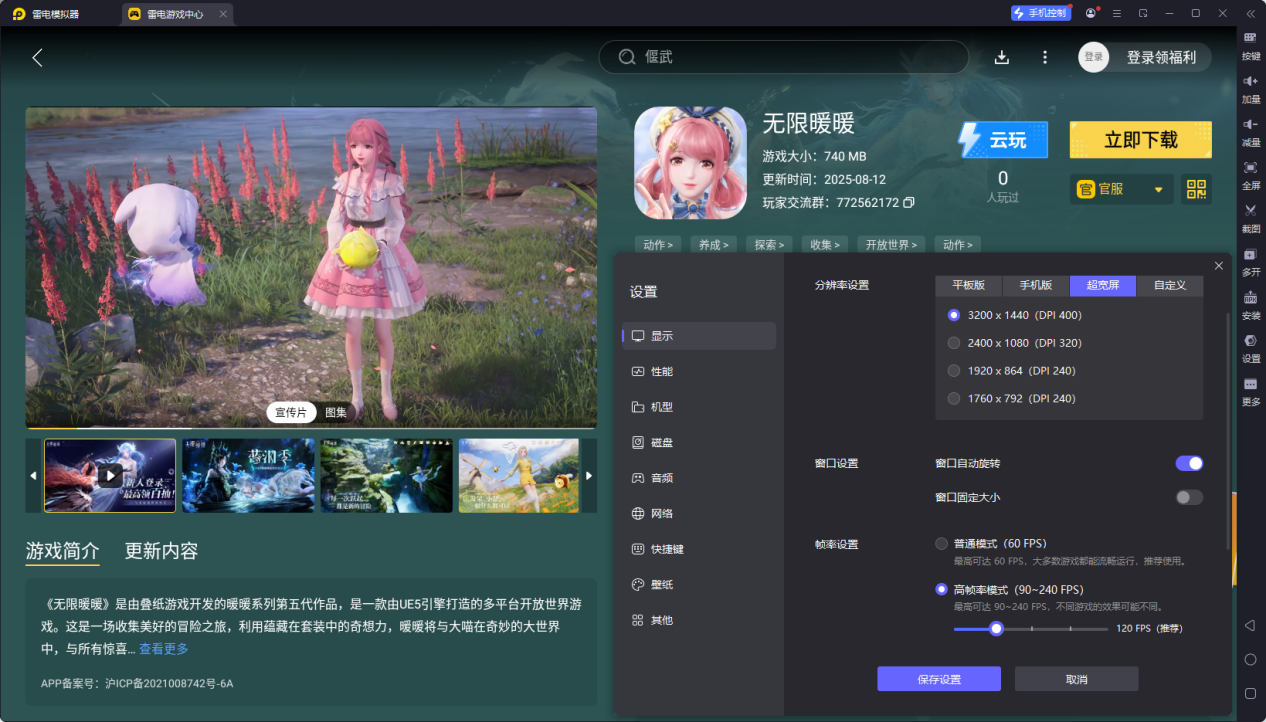Switch to 更新内容 tab
This screenshot has height=722, width=1266.
[x=161, y=551]
